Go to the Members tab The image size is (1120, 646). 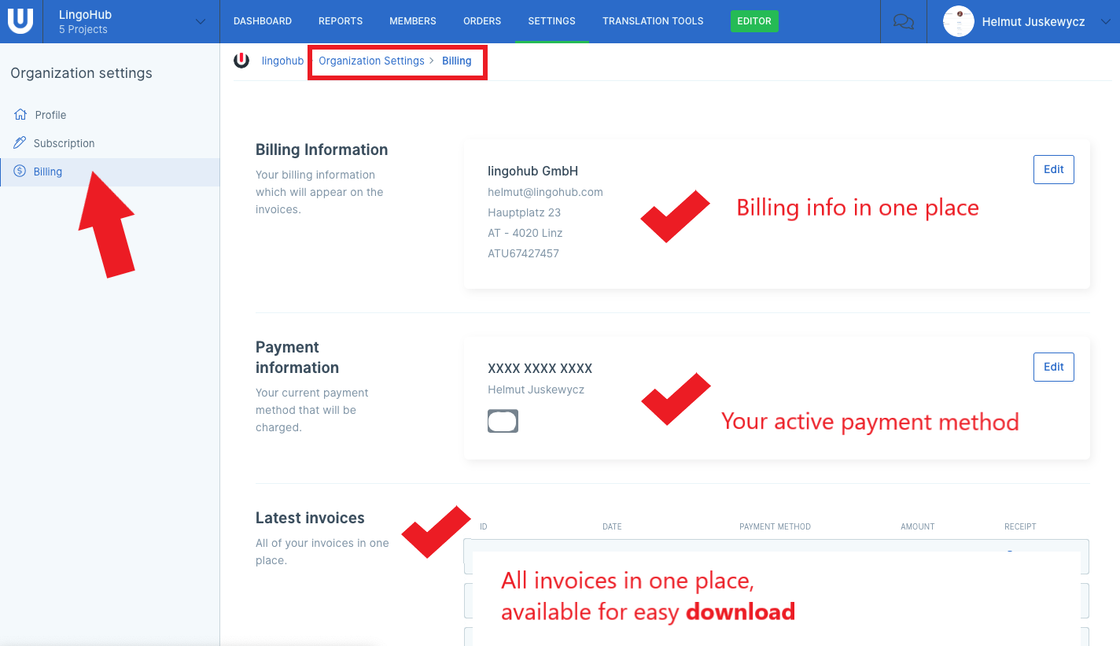pyautogui.click(x=413, y=21)
